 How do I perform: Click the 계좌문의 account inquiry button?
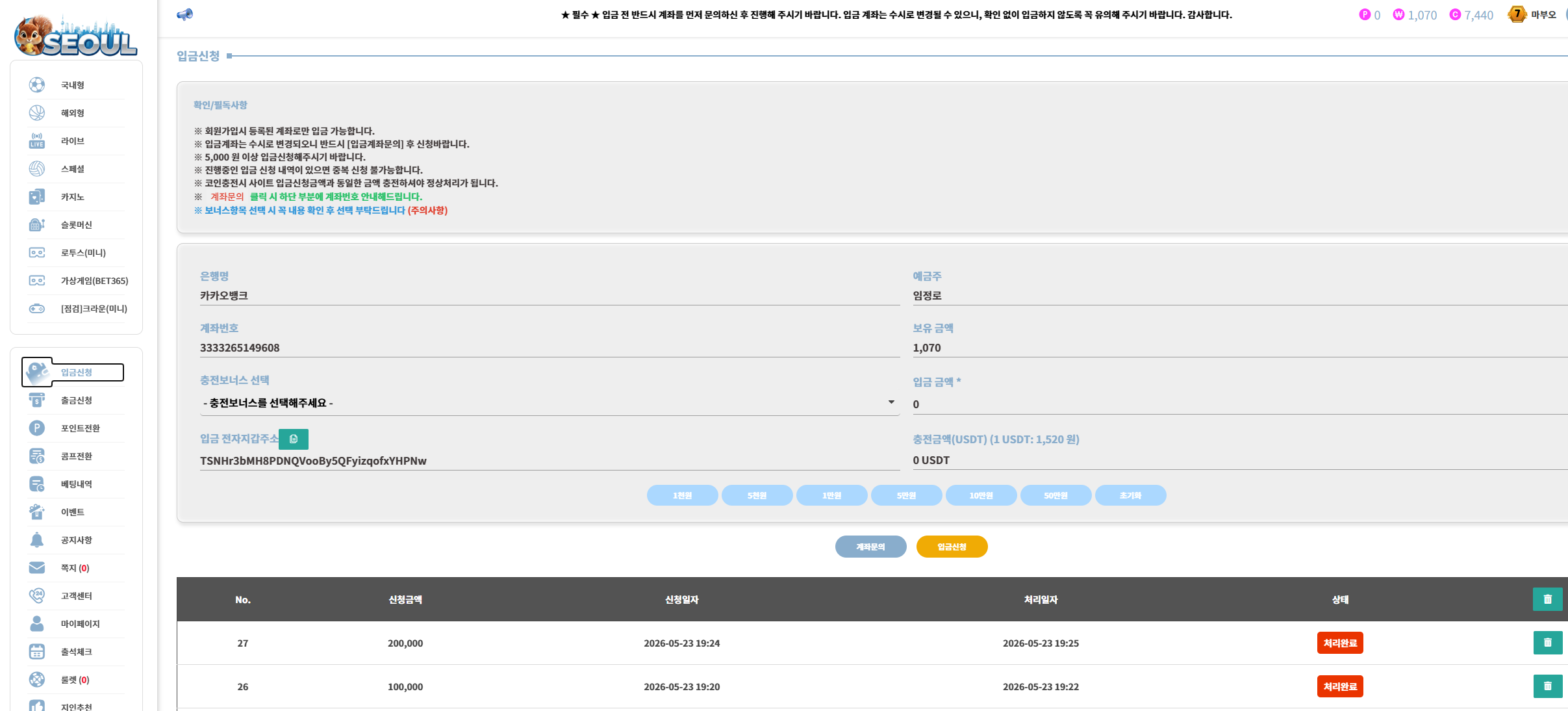pyautogui.click(x=870, y=547)
